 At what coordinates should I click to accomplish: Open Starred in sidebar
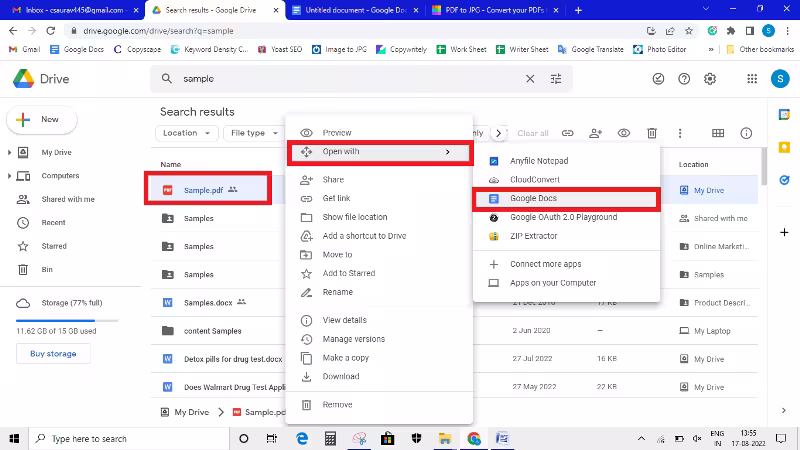(54, 246)
